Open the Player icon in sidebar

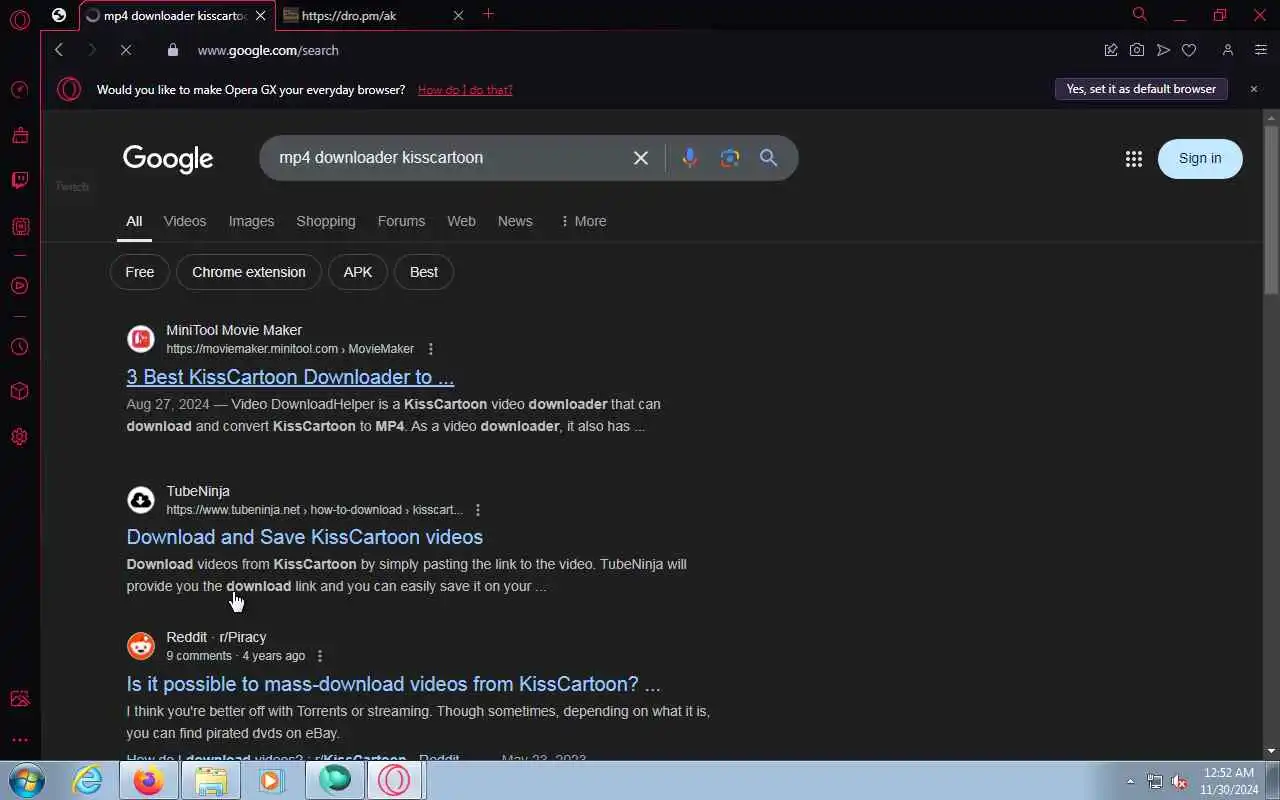coord(19,286)
